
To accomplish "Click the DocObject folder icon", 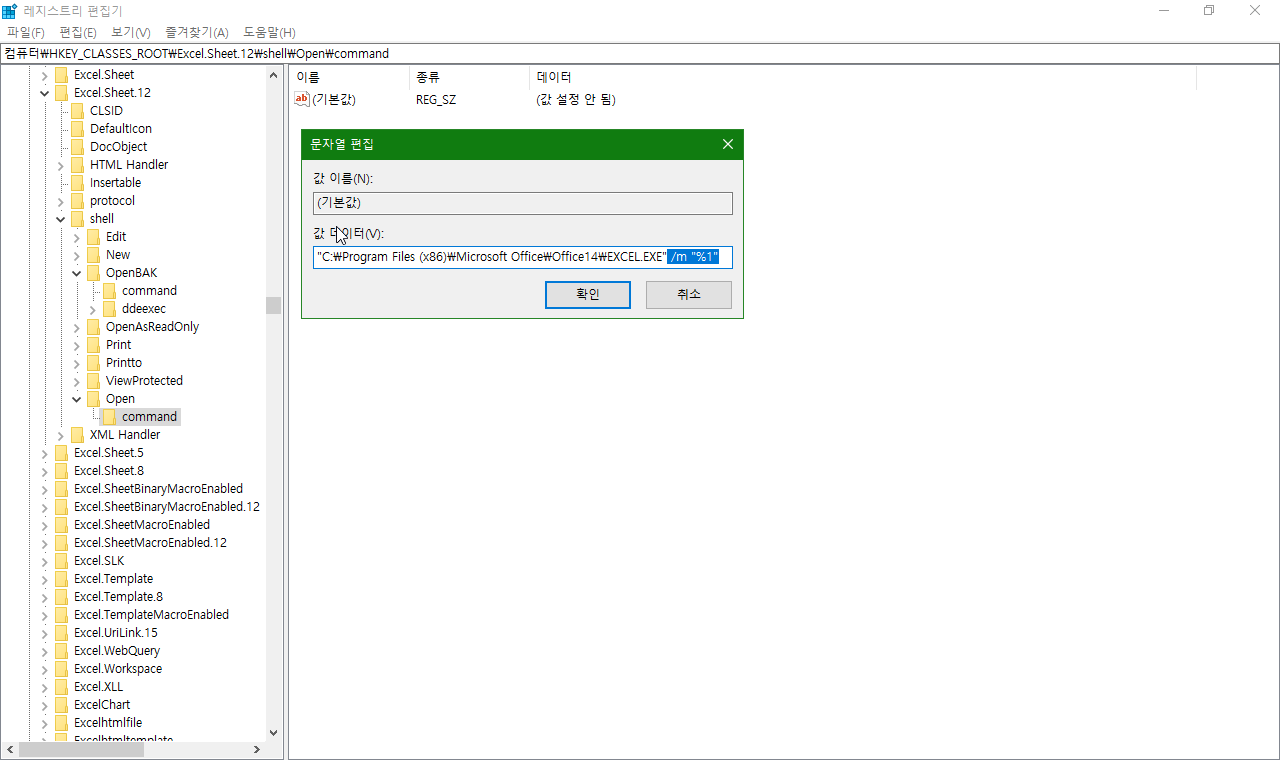I will coord(78,147).
